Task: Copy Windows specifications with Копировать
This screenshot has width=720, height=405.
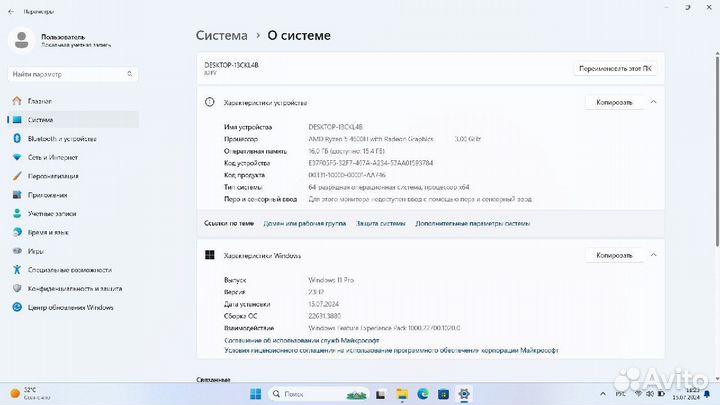Action: (x=614, y=255)
